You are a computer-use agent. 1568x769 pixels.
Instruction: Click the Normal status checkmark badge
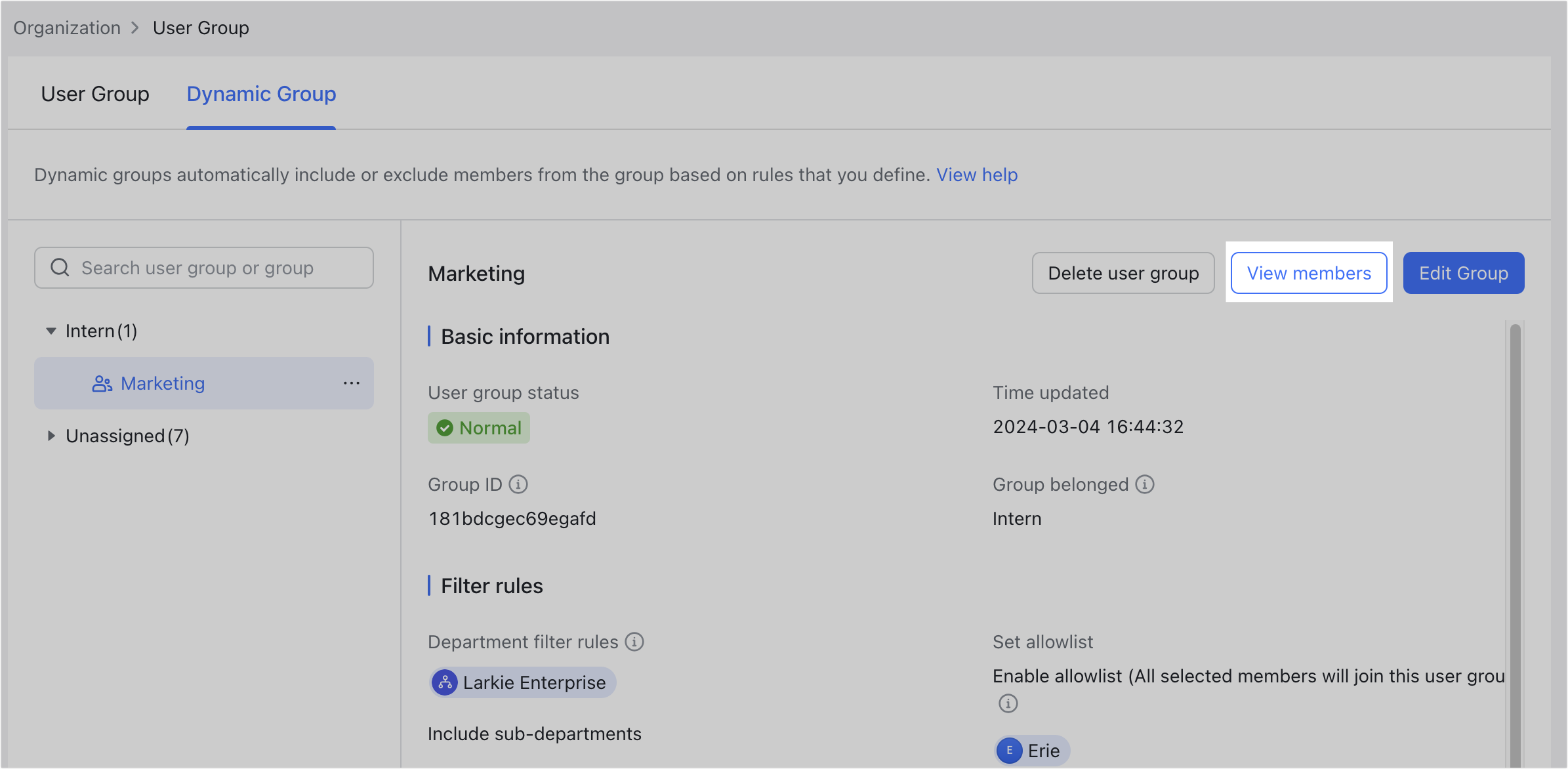445,427
